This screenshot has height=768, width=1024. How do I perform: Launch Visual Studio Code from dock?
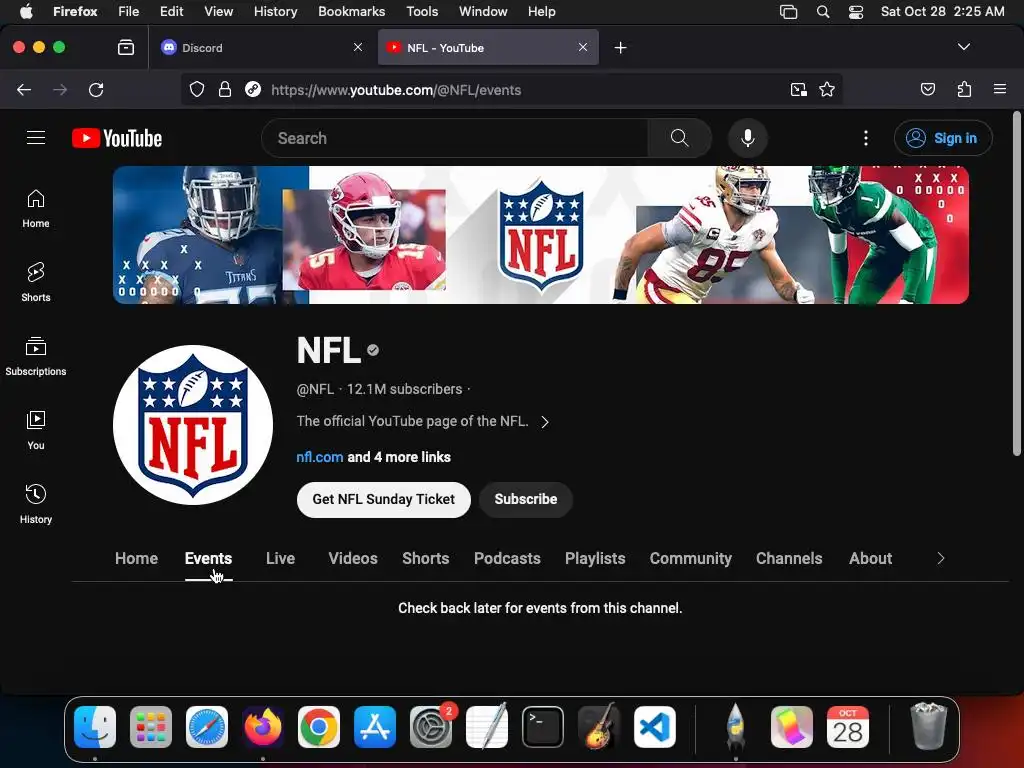click(654, 727)
